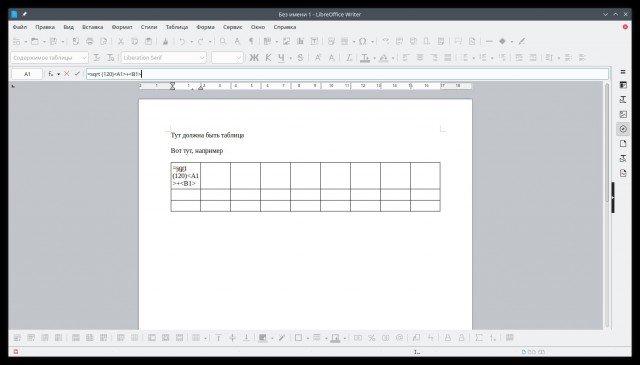The height and width of the screenshot is (365, 640).
Task: Click the Sum sigma icon in table toolbar
Action: pos(479,338)
